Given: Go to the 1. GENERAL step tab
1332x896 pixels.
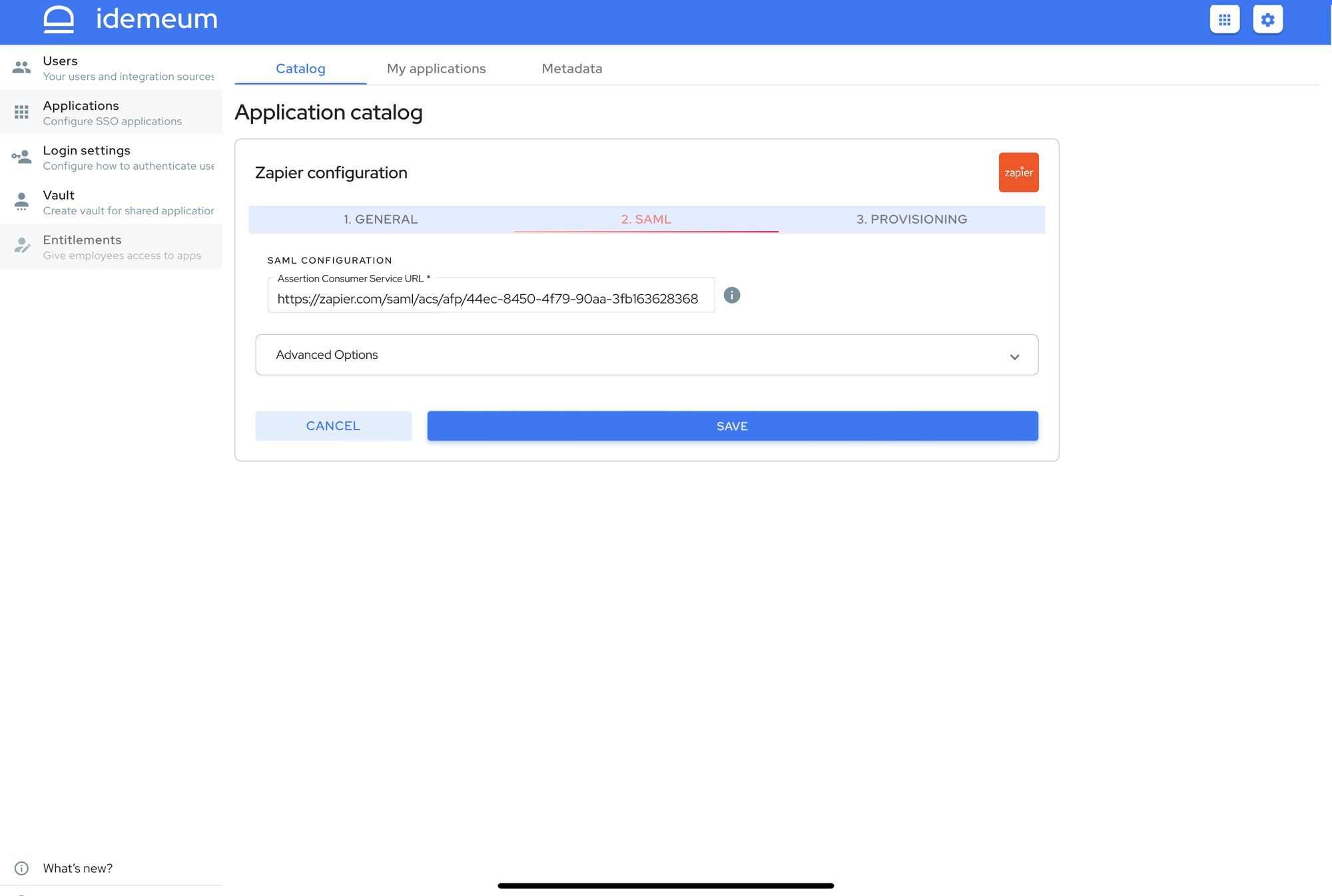Looking at the screenshot, I should (380, 219).
